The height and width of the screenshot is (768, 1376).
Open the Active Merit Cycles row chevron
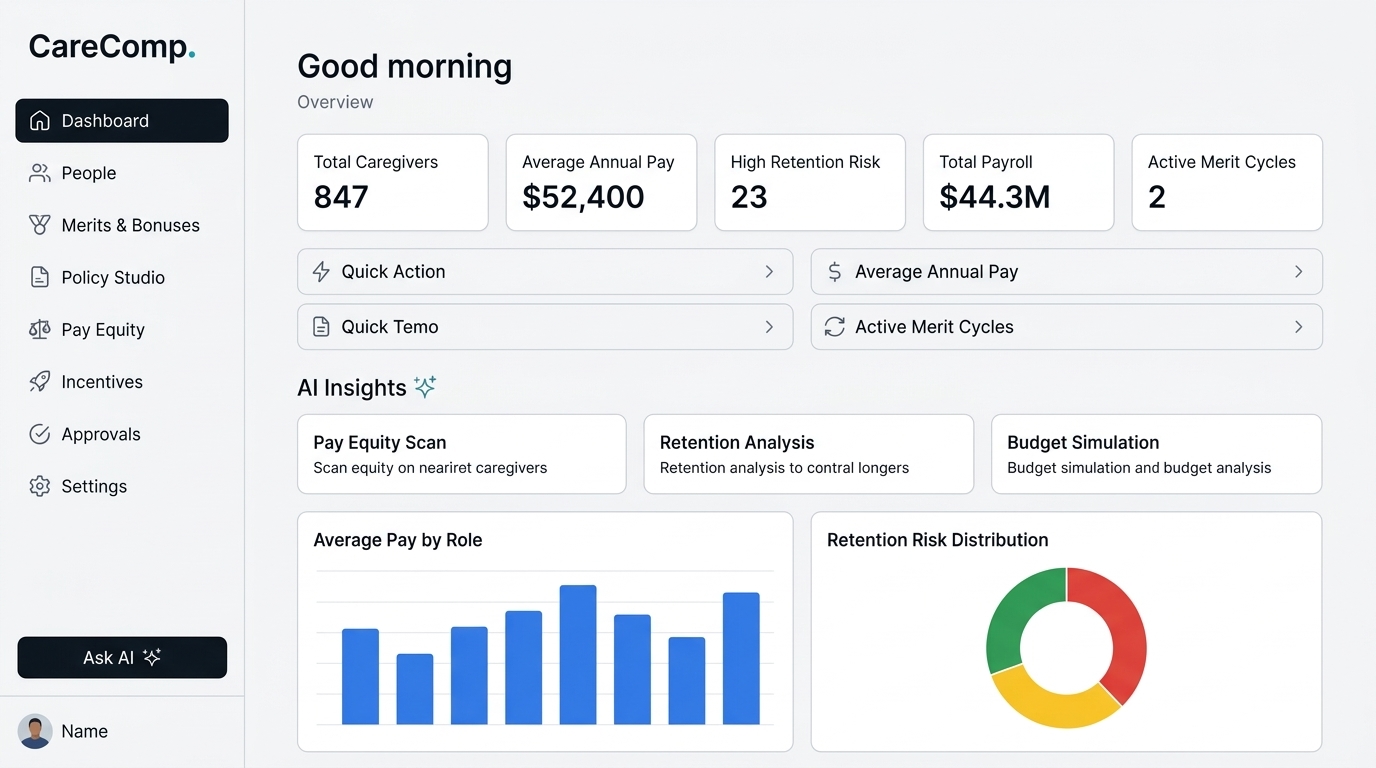tap(1298, 327)
